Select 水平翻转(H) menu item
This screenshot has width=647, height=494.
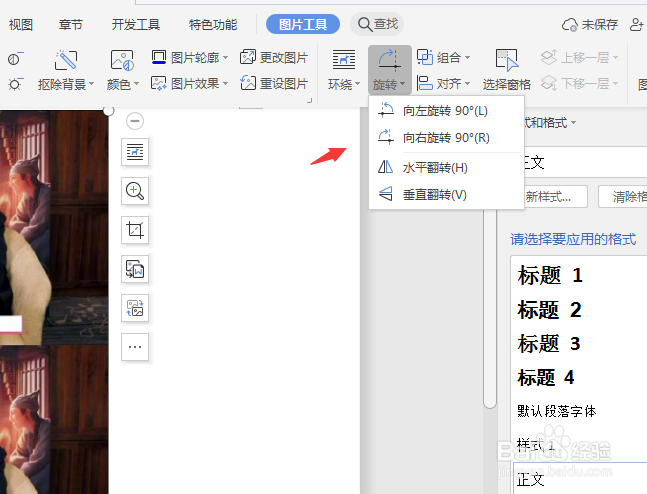(x=446, y=168)
